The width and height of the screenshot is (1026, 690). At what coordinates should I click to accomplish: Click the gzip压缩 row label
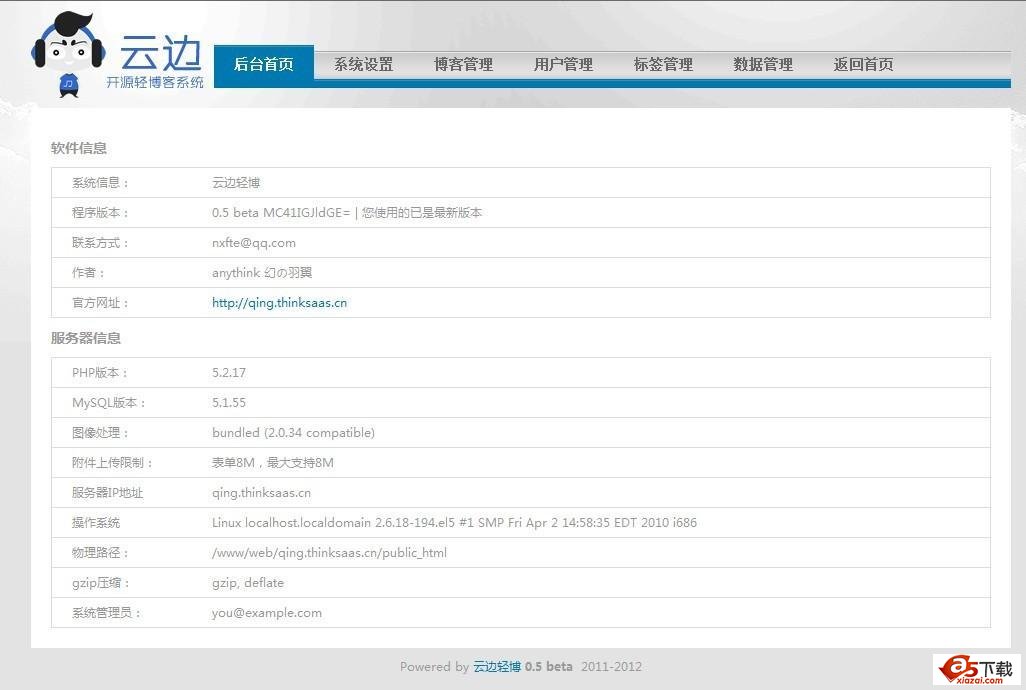pyautogui.click(x=101, y=583)
